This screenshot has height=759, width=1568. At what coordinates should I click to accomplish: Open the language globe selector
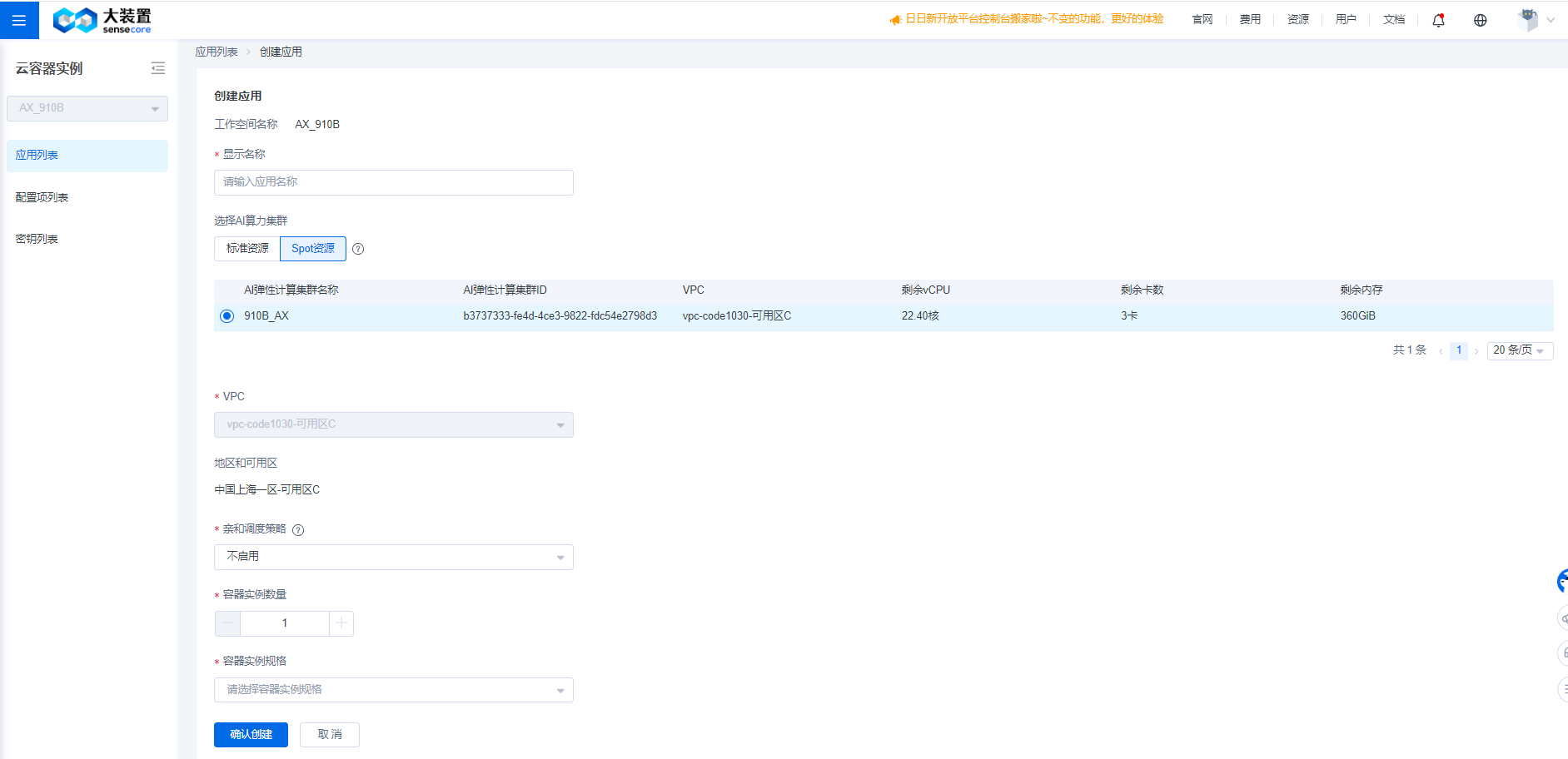click(1480, 20)
